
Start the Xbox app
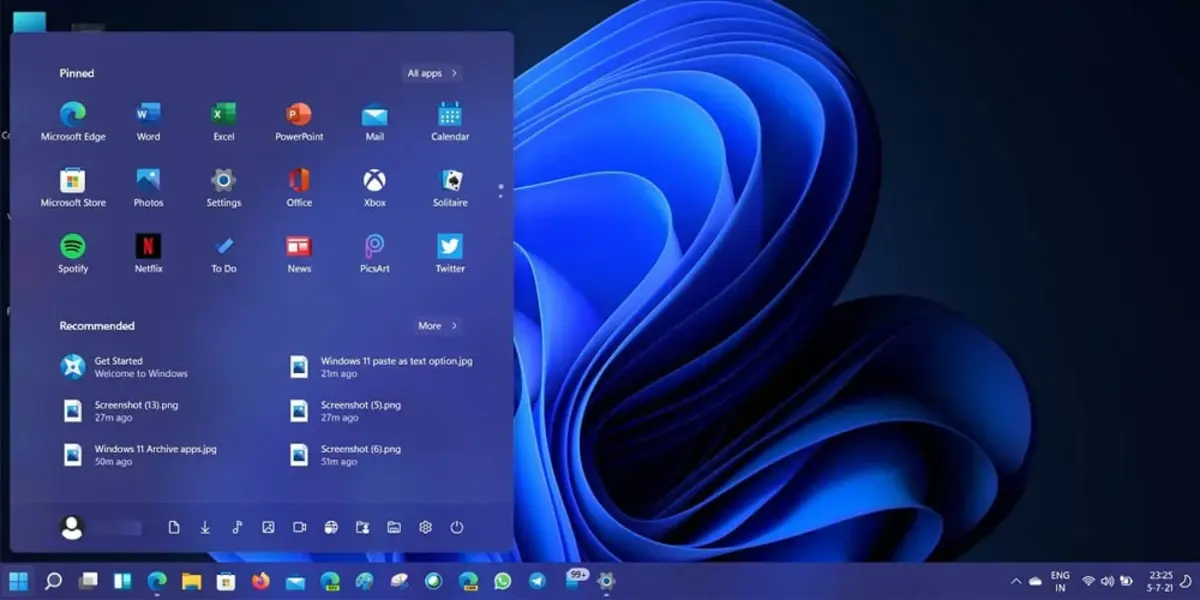[373, 178]
